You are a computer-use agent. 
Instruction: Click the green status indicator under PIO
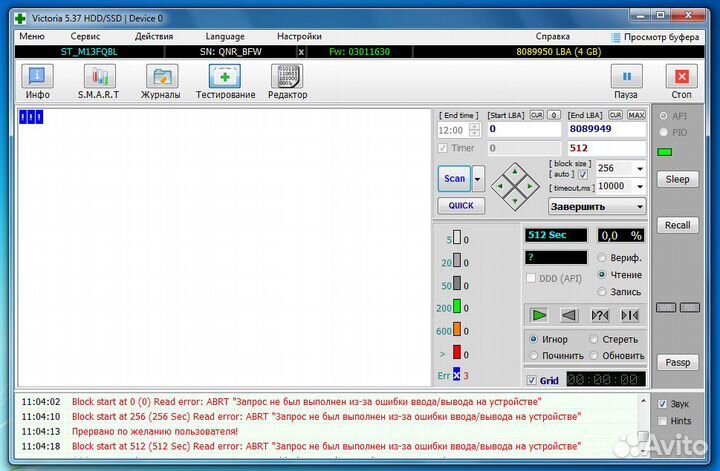[664, 152]
